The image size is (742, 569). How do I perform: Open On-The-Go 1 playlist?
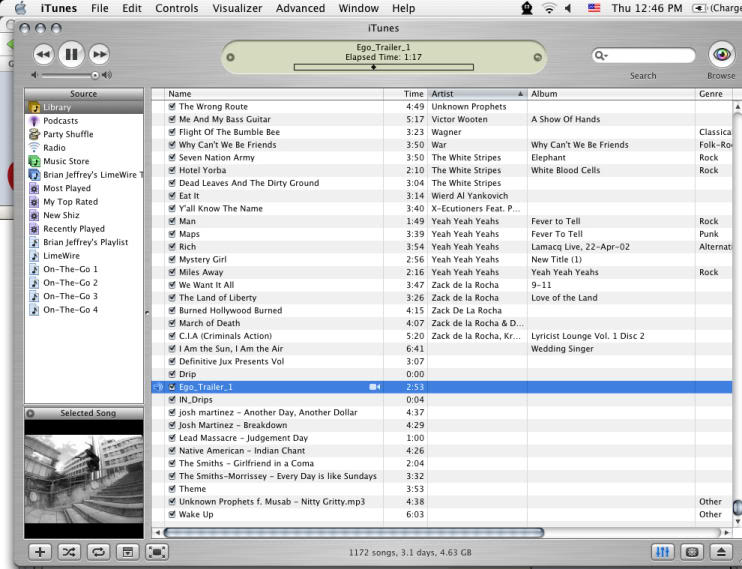coord(84,269)
